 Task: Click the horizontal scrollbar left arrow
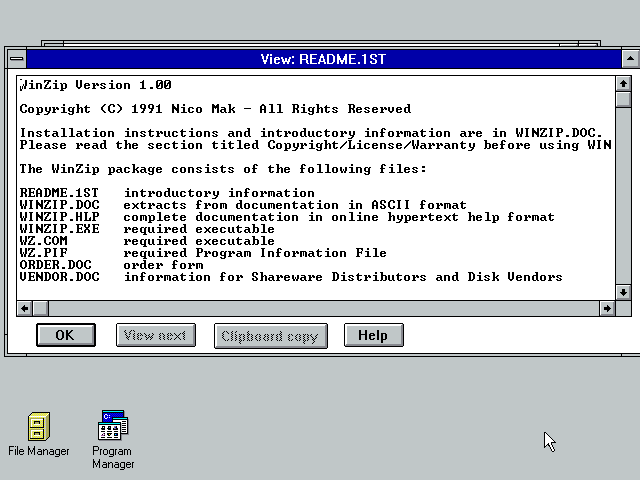click(24, 308)
